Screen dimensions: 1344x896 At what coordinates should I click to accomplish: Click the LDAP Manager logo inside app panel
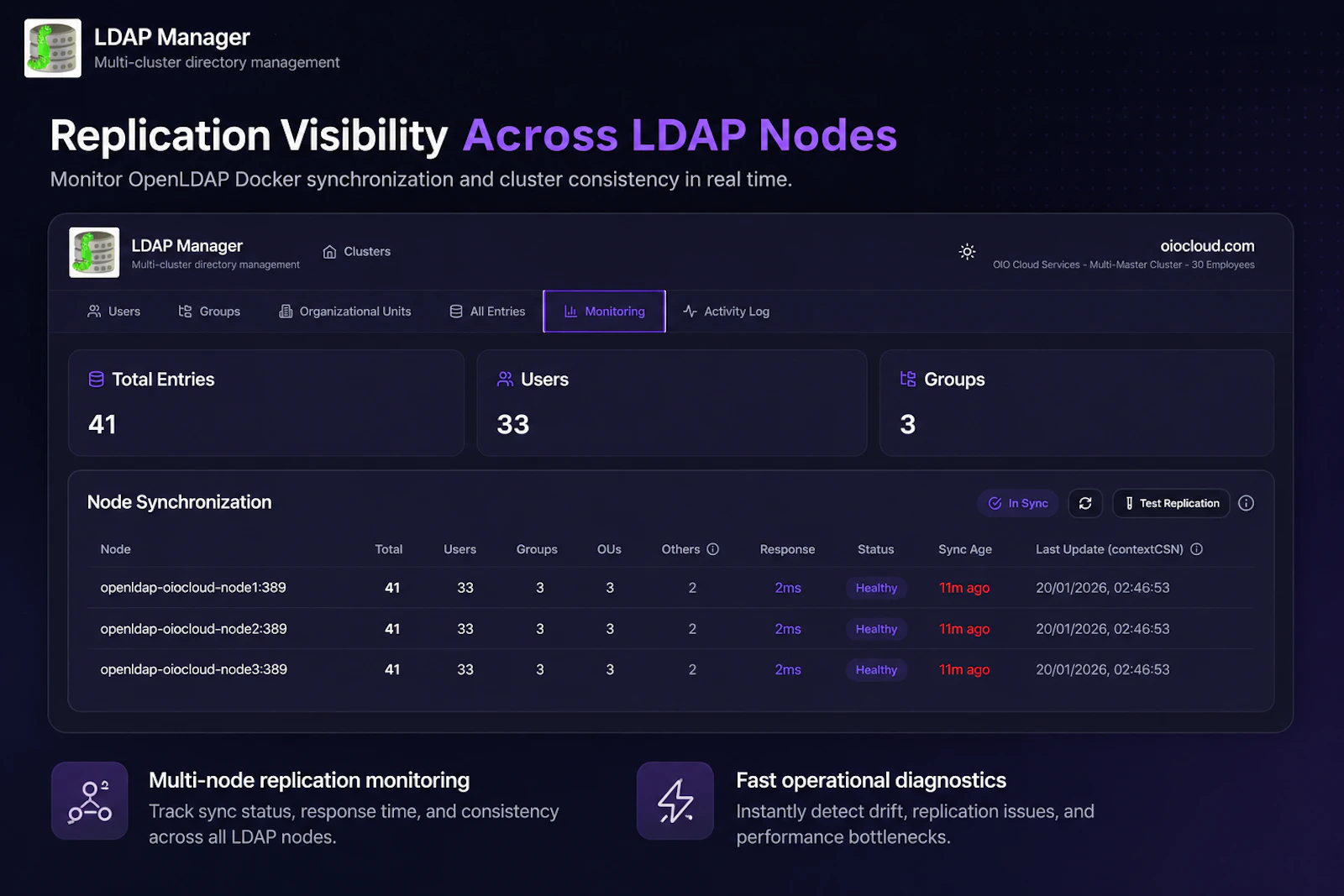(94, 253)
